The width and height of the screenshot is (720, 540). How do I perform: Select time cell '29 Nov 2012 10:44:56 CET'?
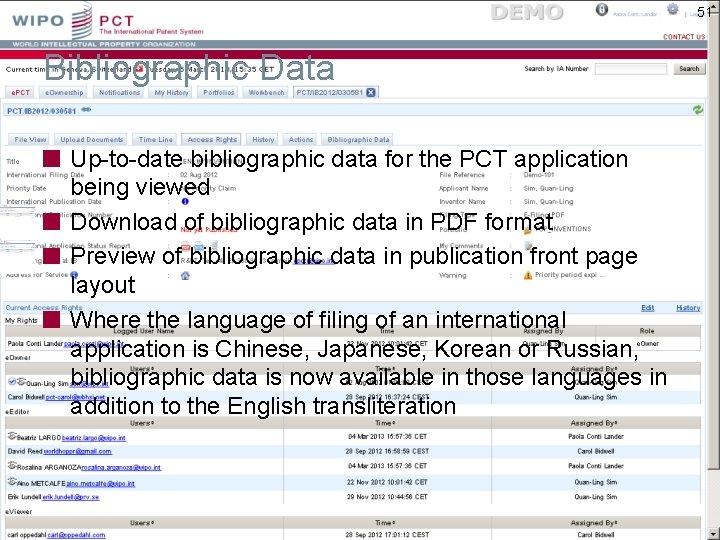click(x=387, y=497)
